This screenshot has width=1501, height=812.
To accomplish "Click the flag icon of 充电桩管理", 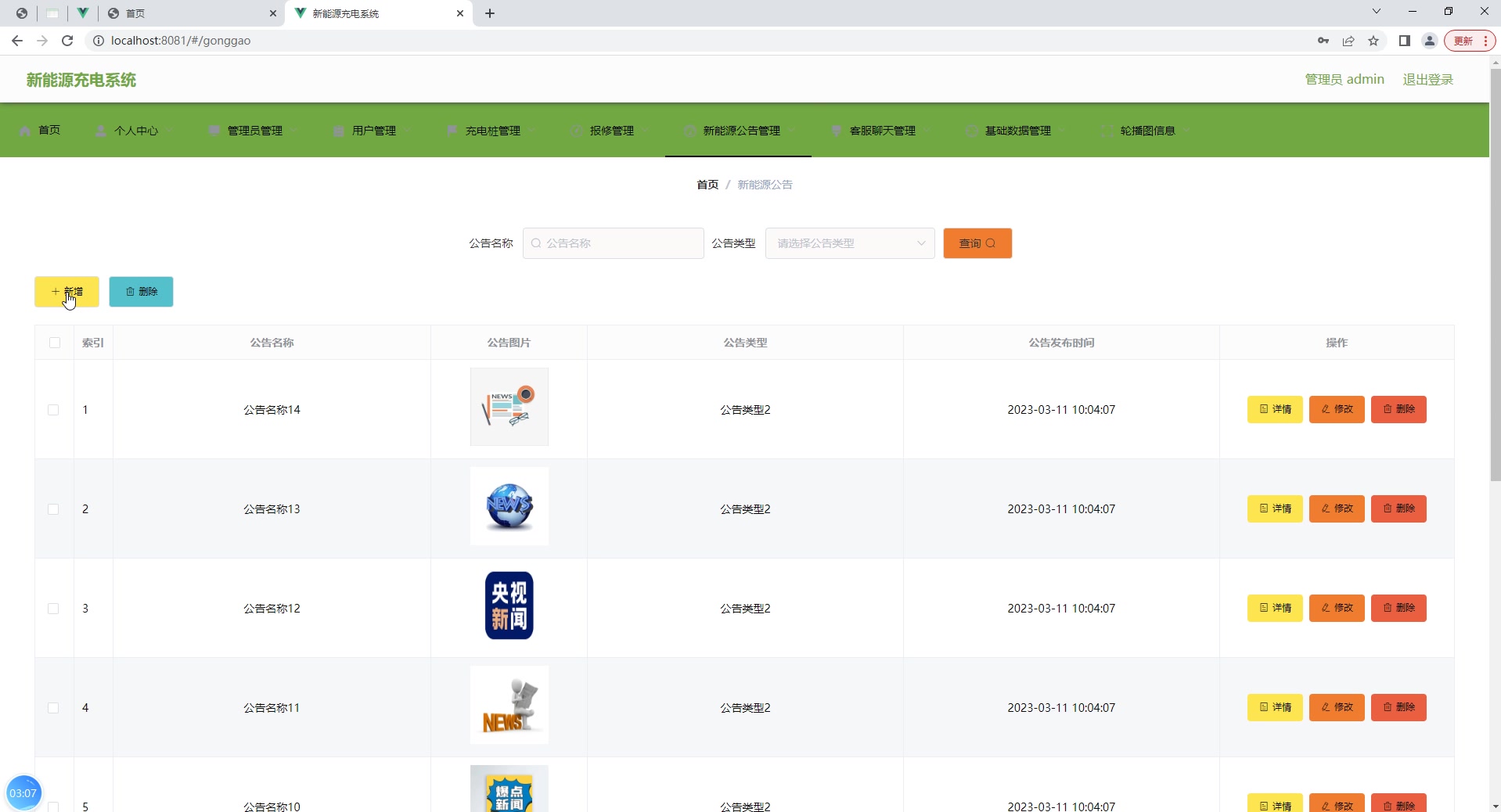I will click(x=452, y=131).
